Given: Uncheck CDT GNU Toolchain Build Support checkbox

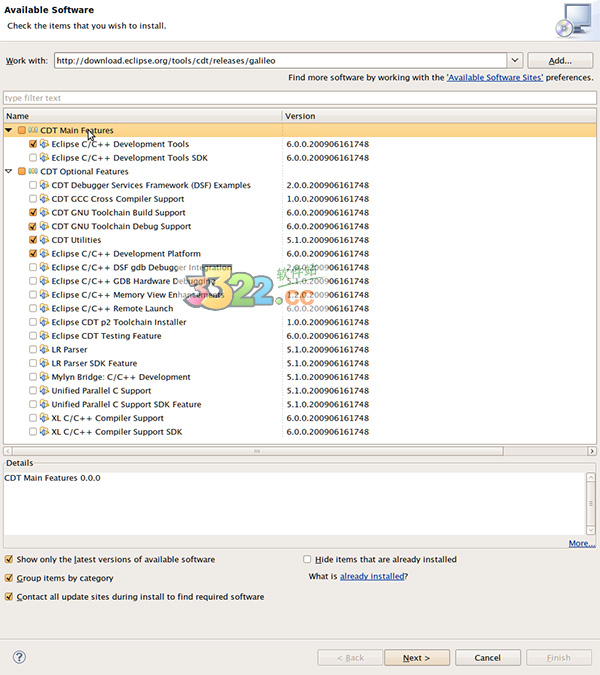Looking at the screenshot, I should [x=33, y=213].
